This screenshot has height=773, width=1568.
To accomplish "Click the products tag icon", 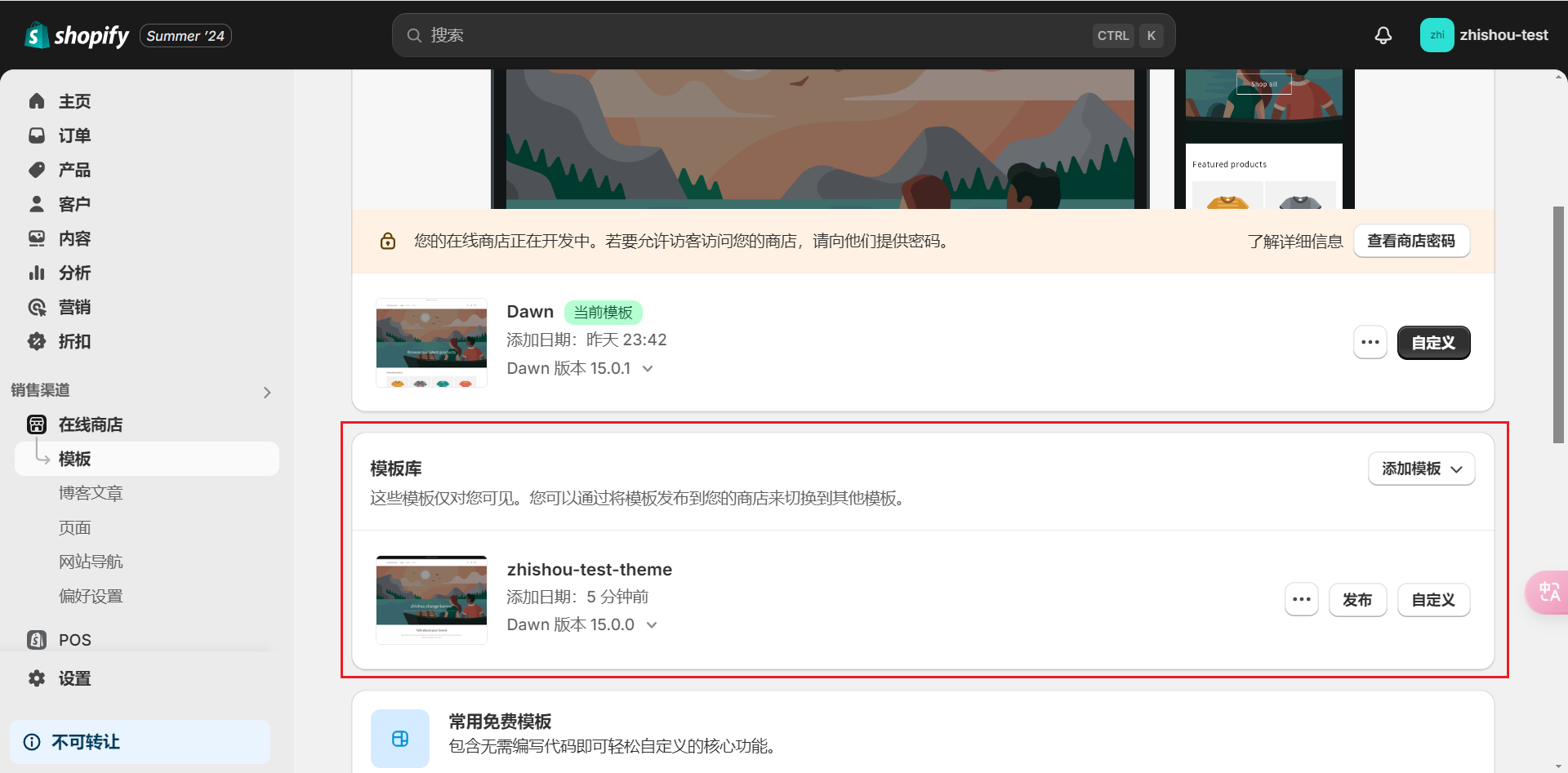I will click(x=37, y=170).
